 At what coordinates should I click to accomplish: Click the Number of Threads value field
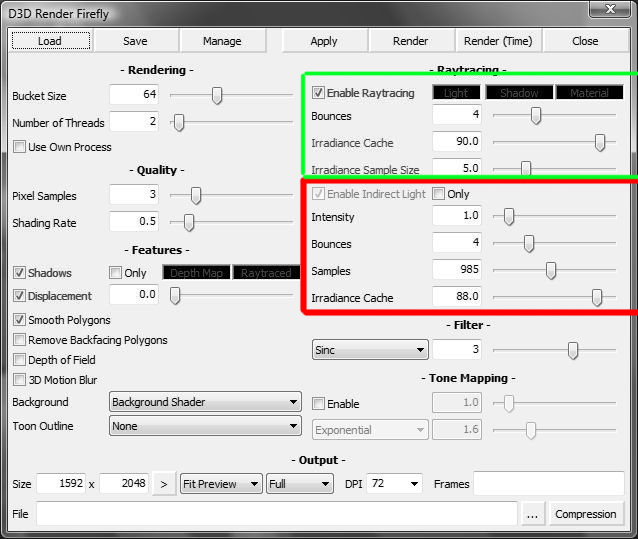pos(134,121)
